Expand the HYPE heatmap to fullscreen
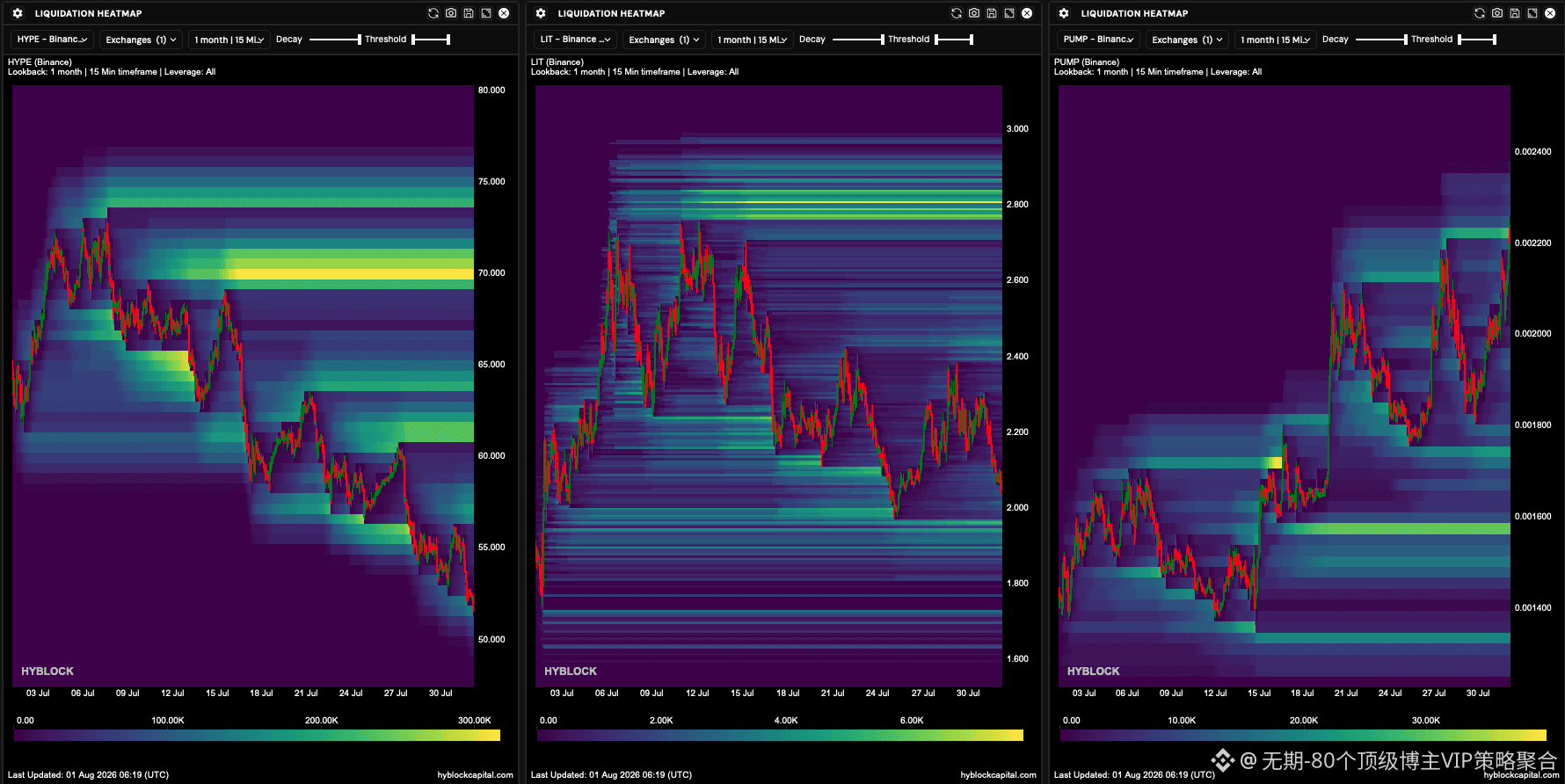This screenshot has height=784, width=1565. [486, 13]
